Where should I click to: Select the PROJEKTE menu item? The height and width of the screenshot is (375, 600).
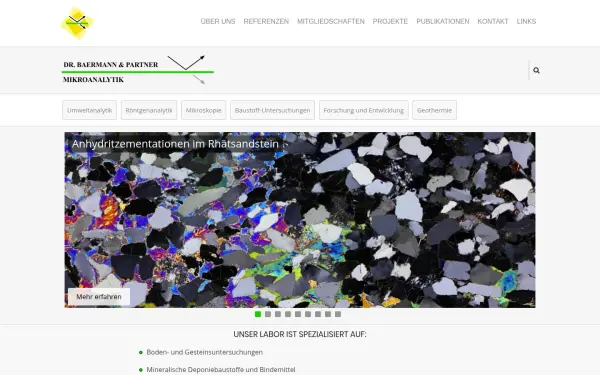390,21
